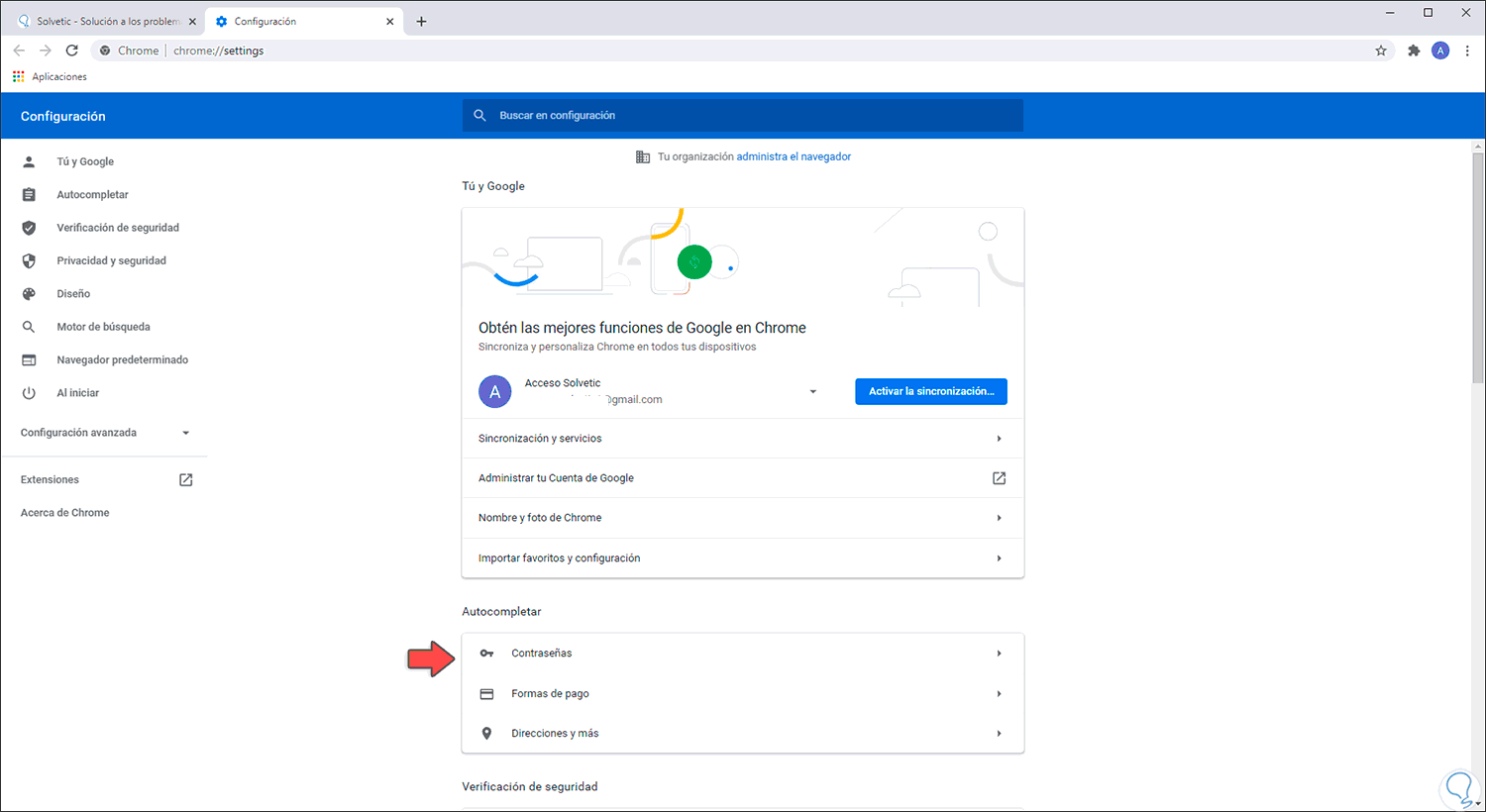
Task: Click the browser back arrow
Action: [x=19, y=51]
